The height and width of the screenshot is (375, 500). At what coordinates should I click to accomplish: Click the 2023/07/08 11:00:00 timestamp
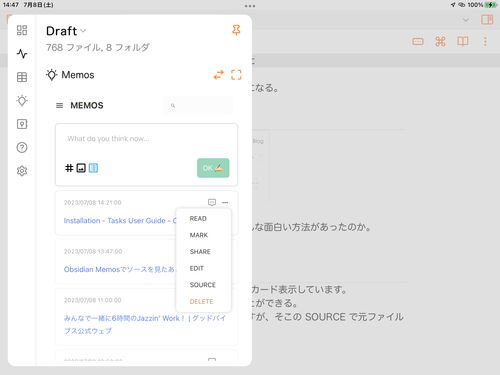[93, 300]
